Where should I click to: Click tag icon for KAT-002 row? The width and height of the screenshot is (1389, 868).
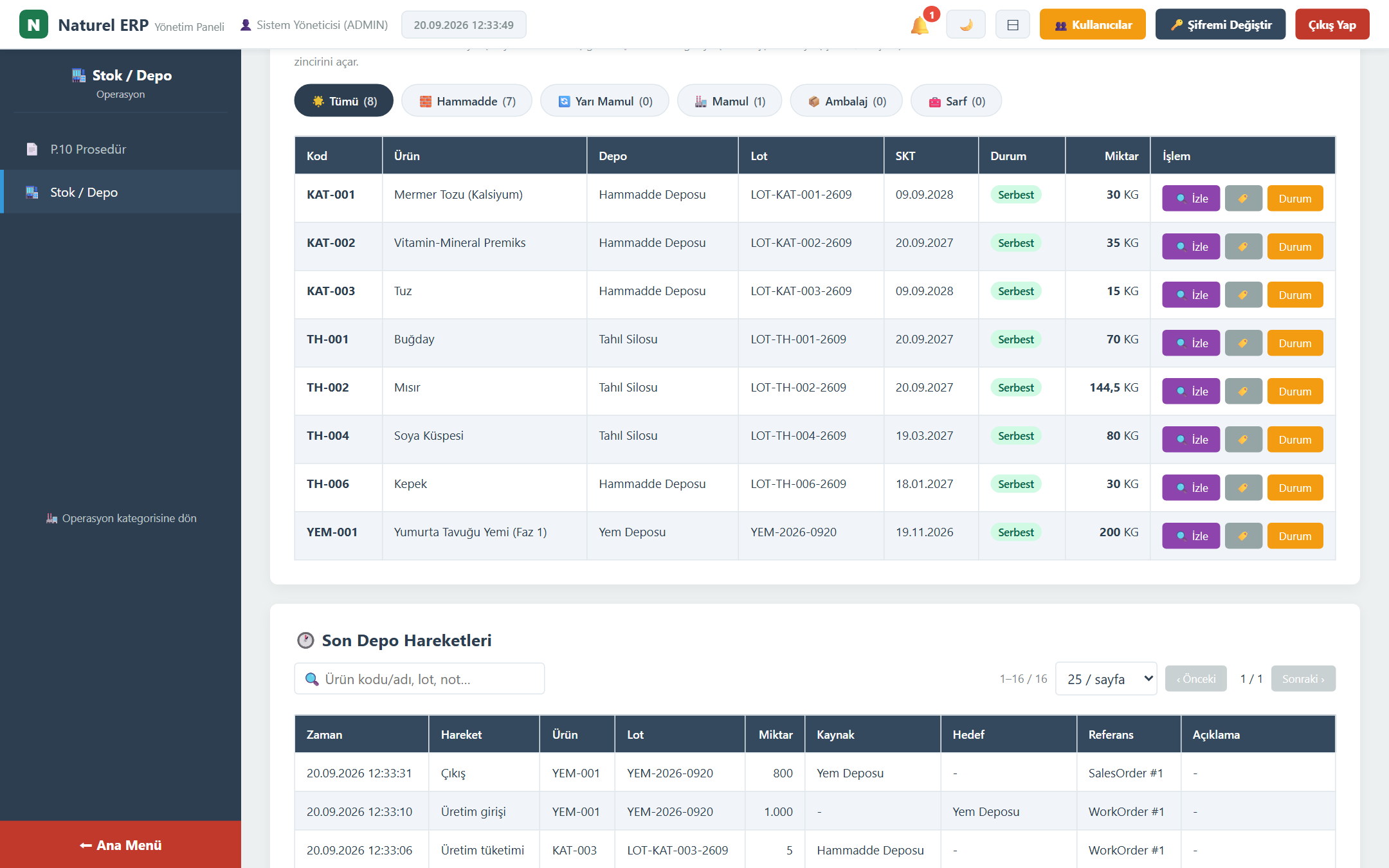(x=1243, y=246)
